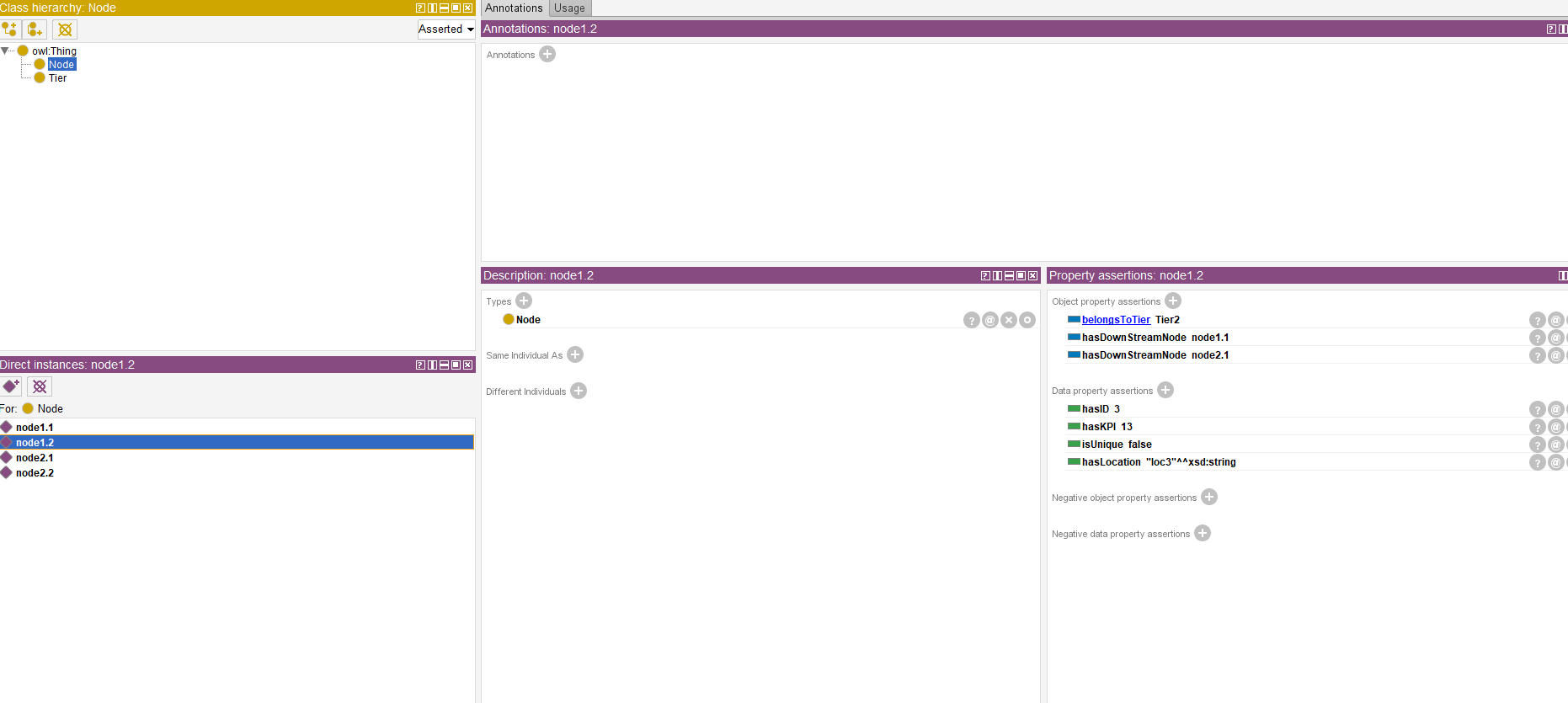Switch to the Annotations tab
Viewport: 1568px width, 703px height.
coord(514,8)
